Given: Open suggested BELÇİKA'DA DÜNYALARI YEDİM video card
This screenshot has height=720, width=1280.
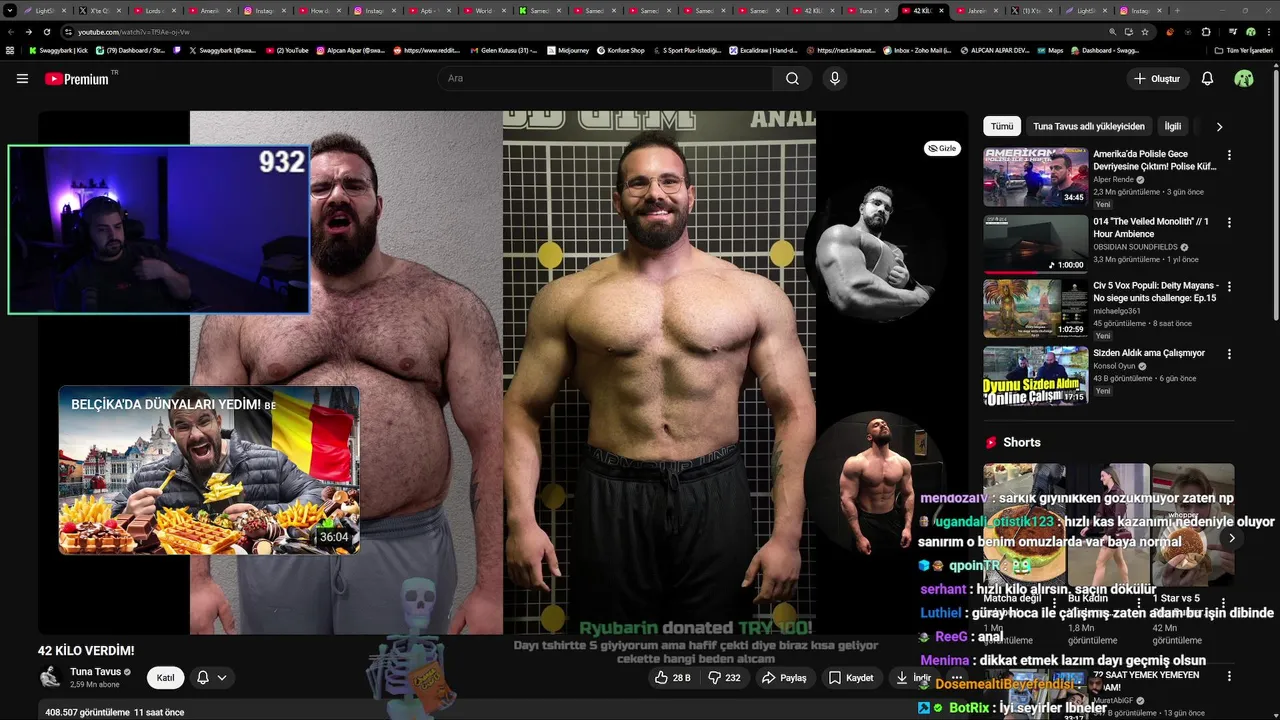Looking at the screenshot, I should [209, 470].
